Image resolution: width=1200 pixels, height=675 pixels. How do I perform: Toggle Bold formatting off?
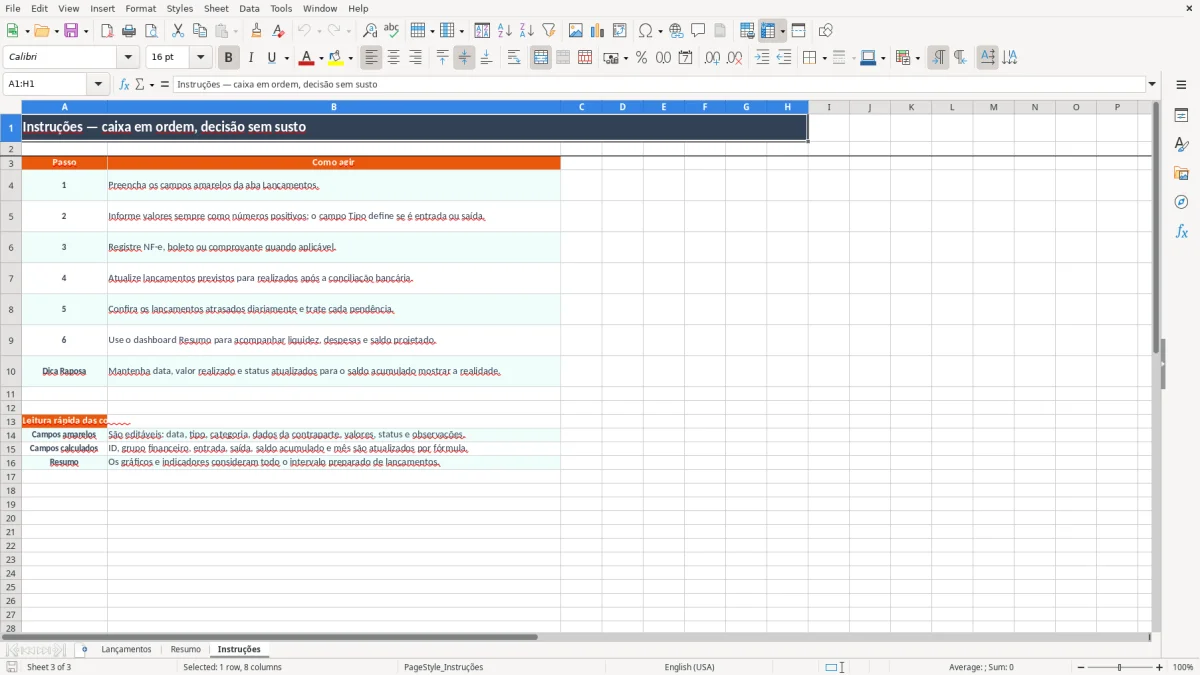(229, 58)
